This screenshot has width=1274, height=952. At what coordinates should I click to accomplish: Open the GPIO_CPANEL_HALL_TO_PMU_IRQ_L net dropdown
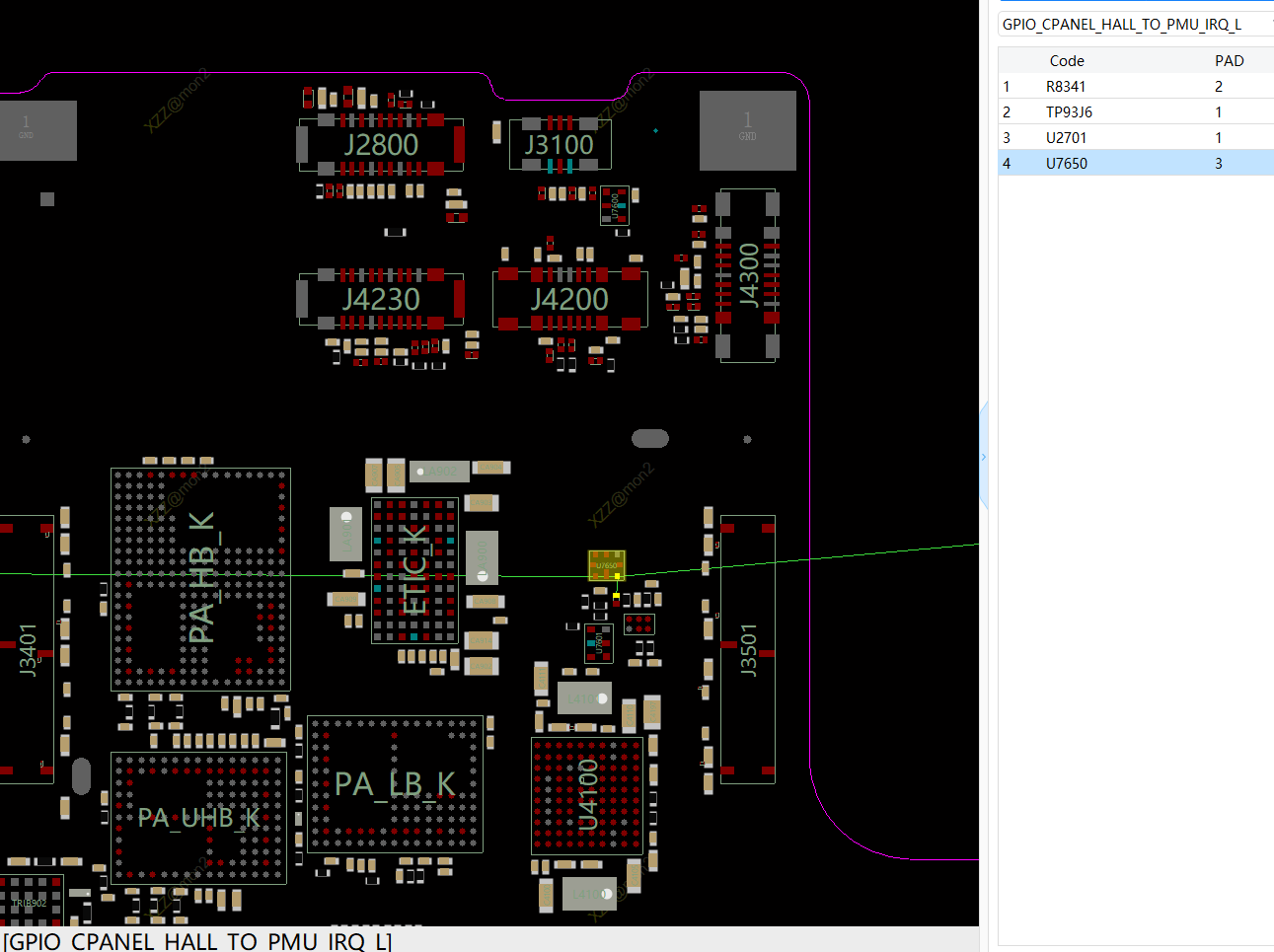click(1135, 24)
